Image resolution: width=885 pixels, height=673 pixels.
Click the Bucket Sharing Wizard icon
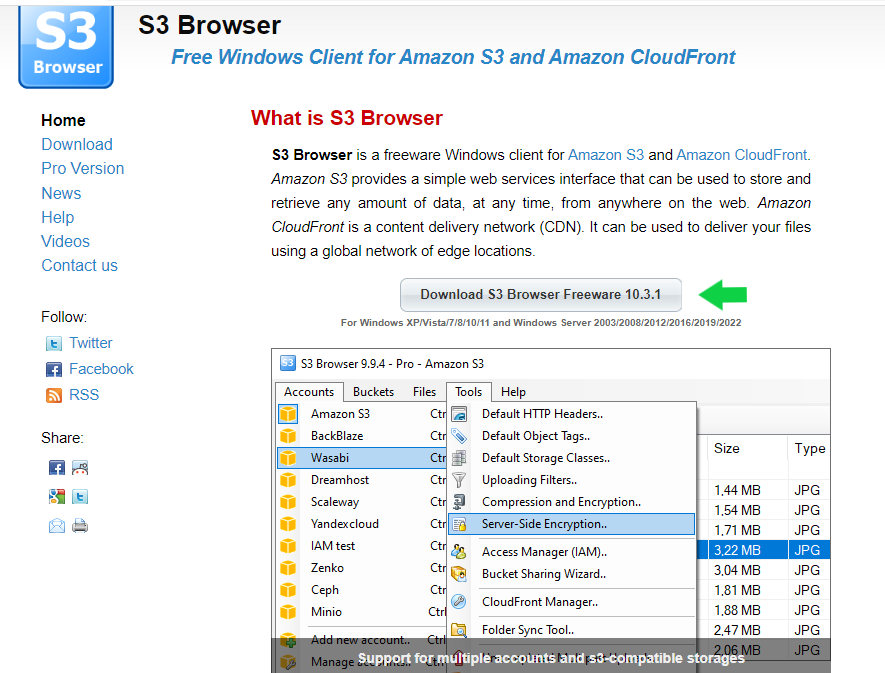click(x=459, y=574)
